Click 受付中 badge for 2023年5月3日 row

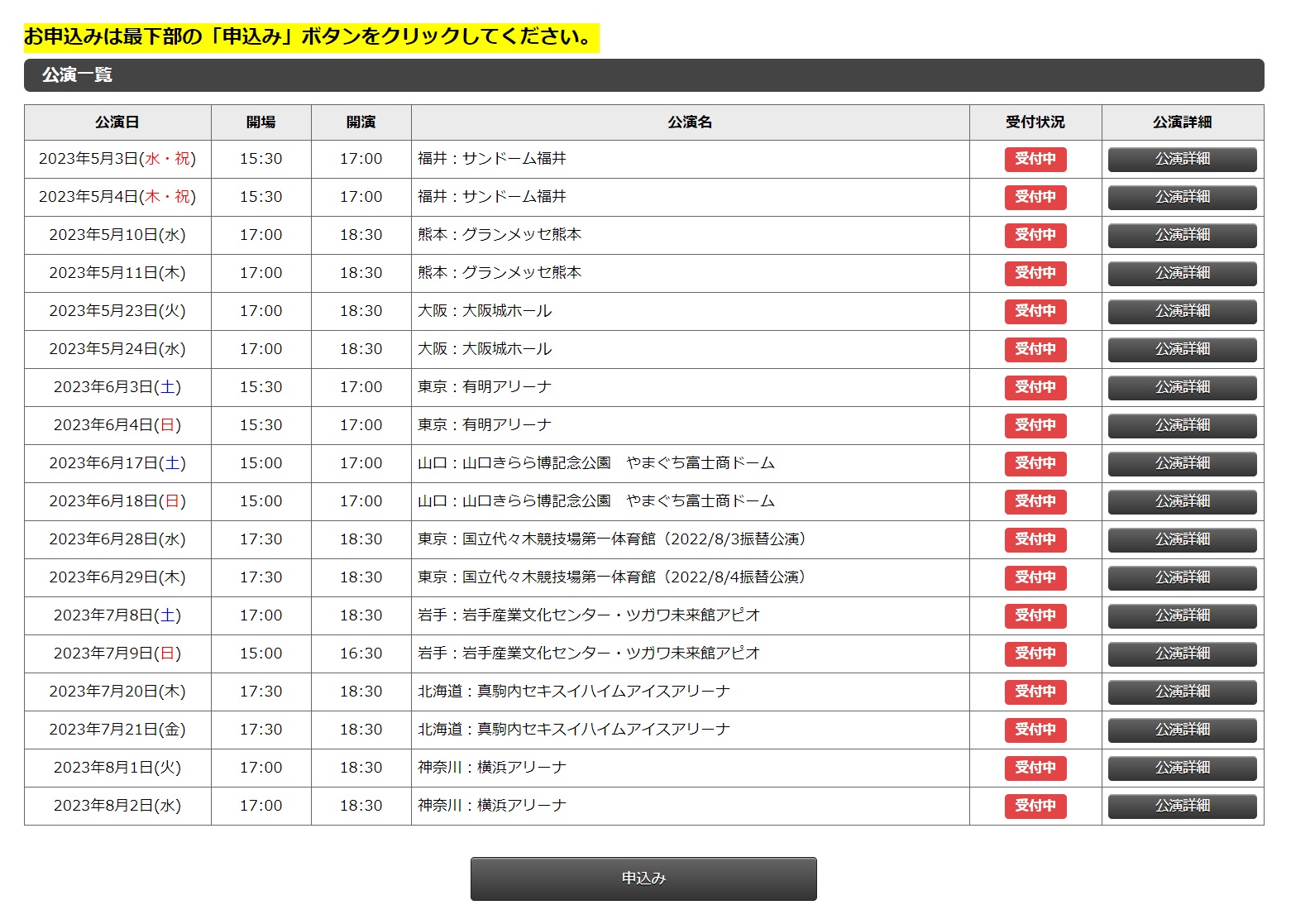(x=1035, y=159)
